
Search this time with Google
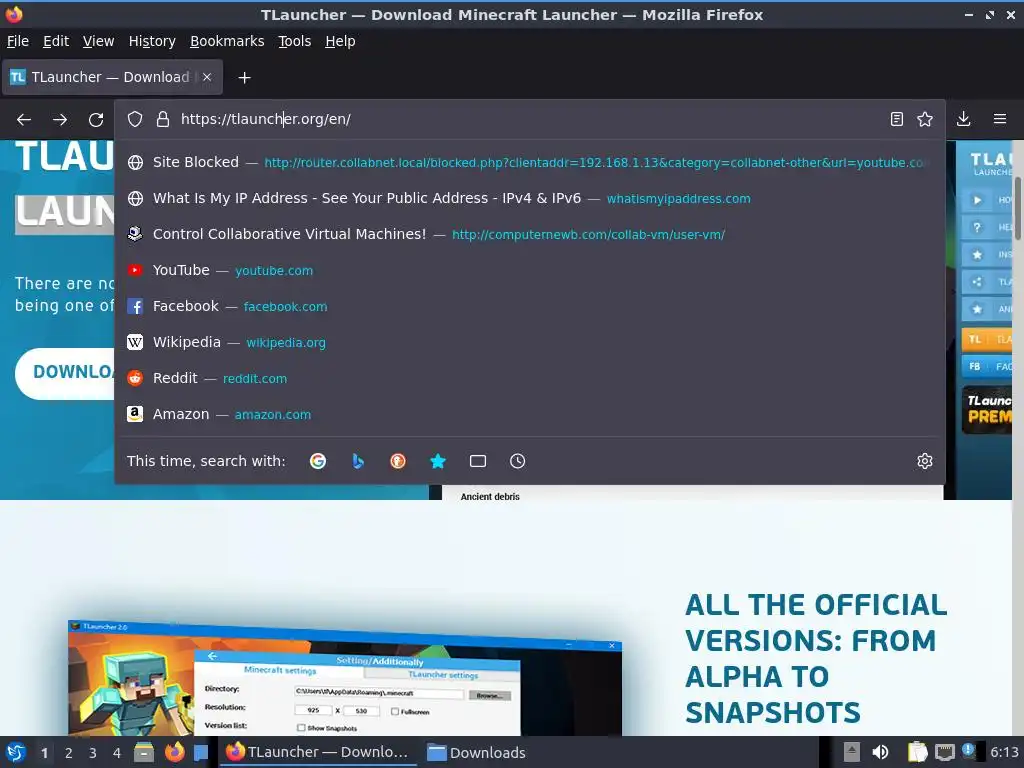(318, 461)
